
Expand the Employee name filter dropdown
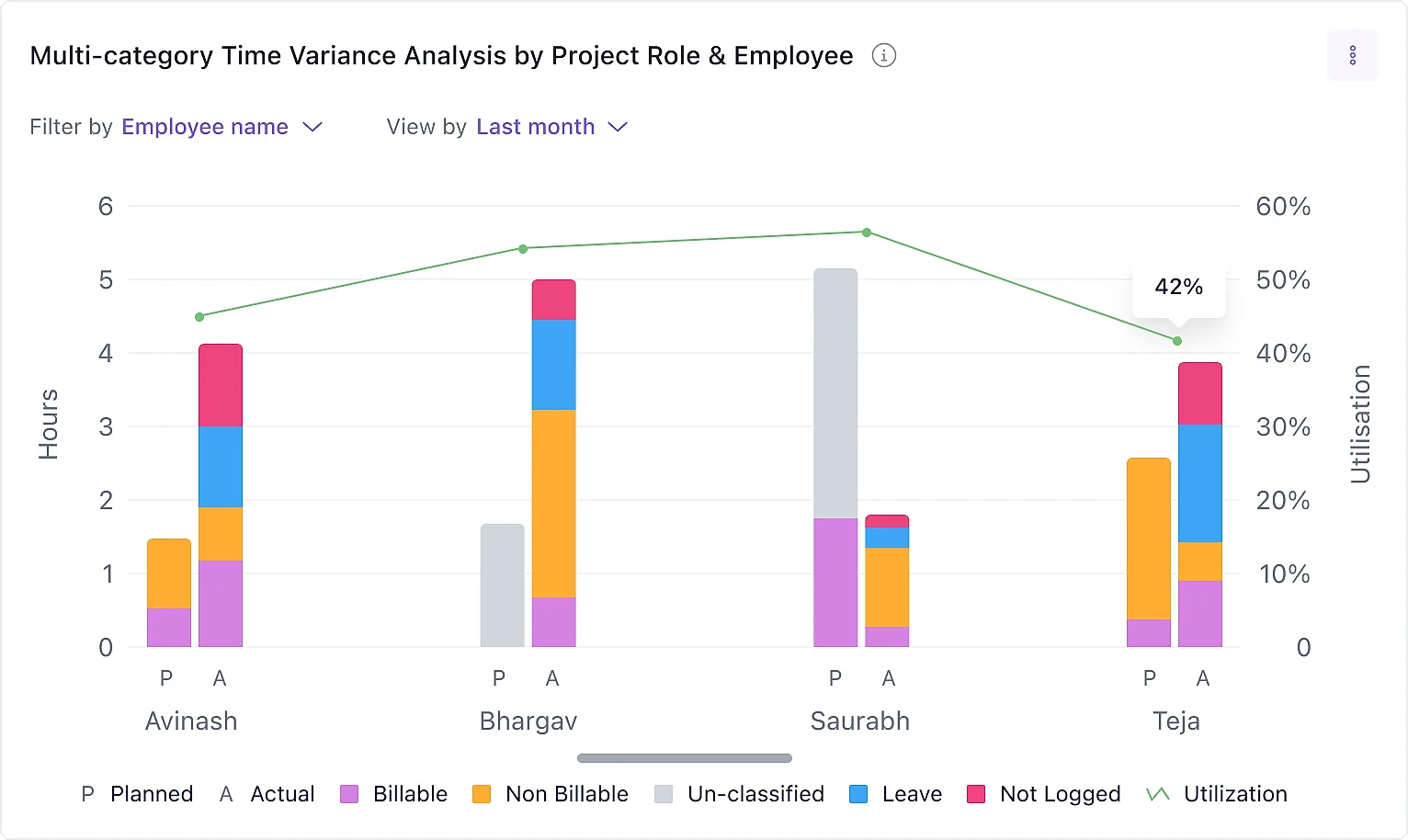pos(222,127)
